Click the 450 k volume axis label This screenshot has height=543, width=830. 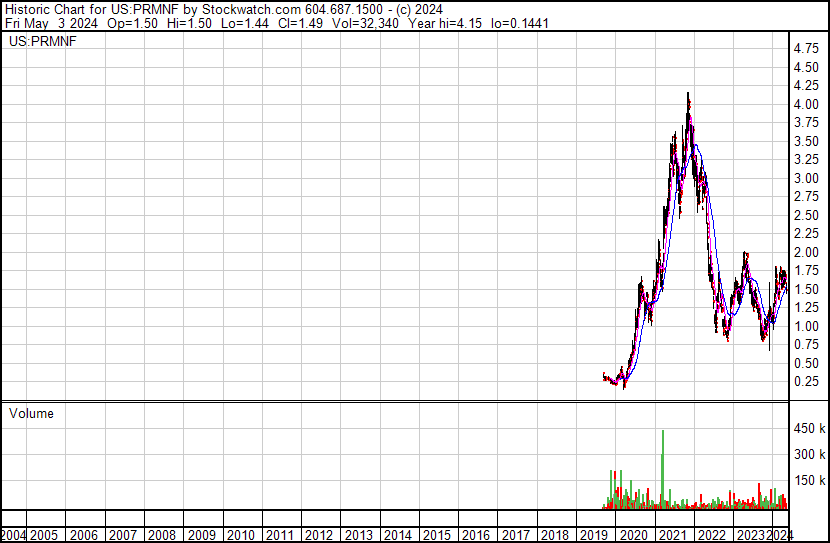tap(808, 429)
